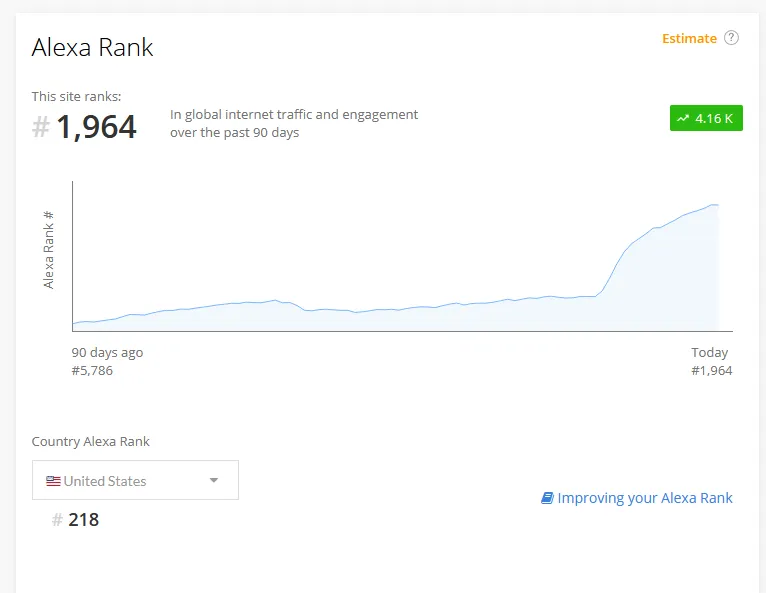Click the orange Estimate label

click(689, 39)
